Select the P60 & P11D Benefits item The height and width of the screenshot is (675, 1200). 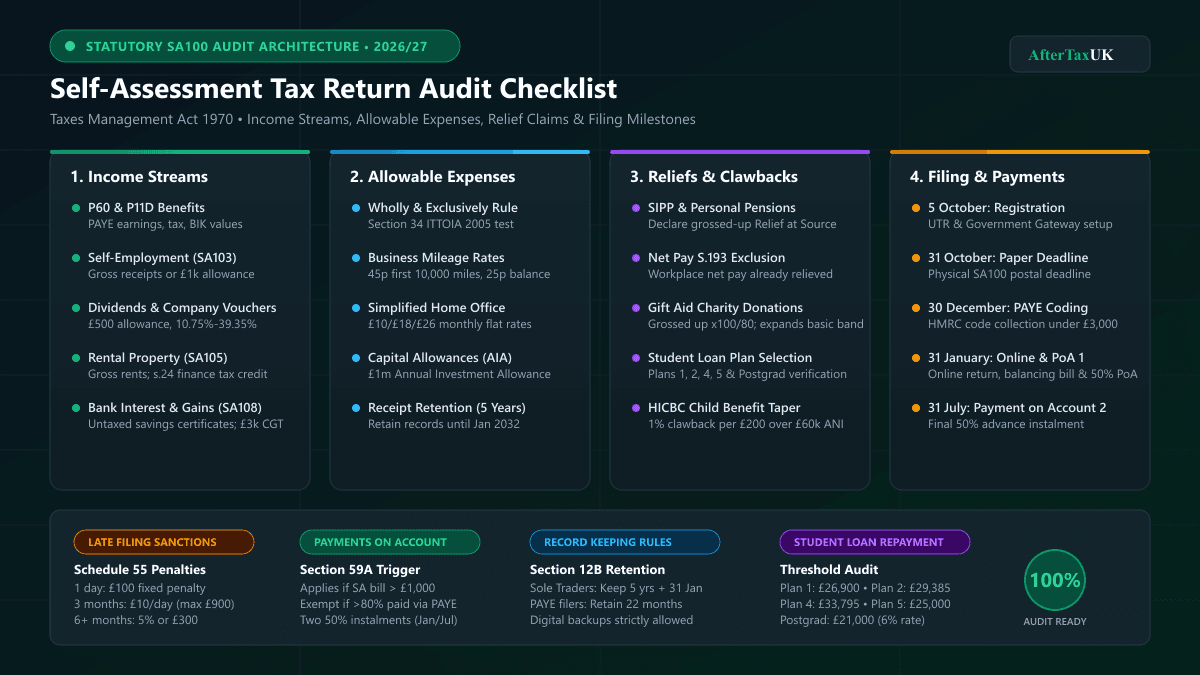click(146, 208)
